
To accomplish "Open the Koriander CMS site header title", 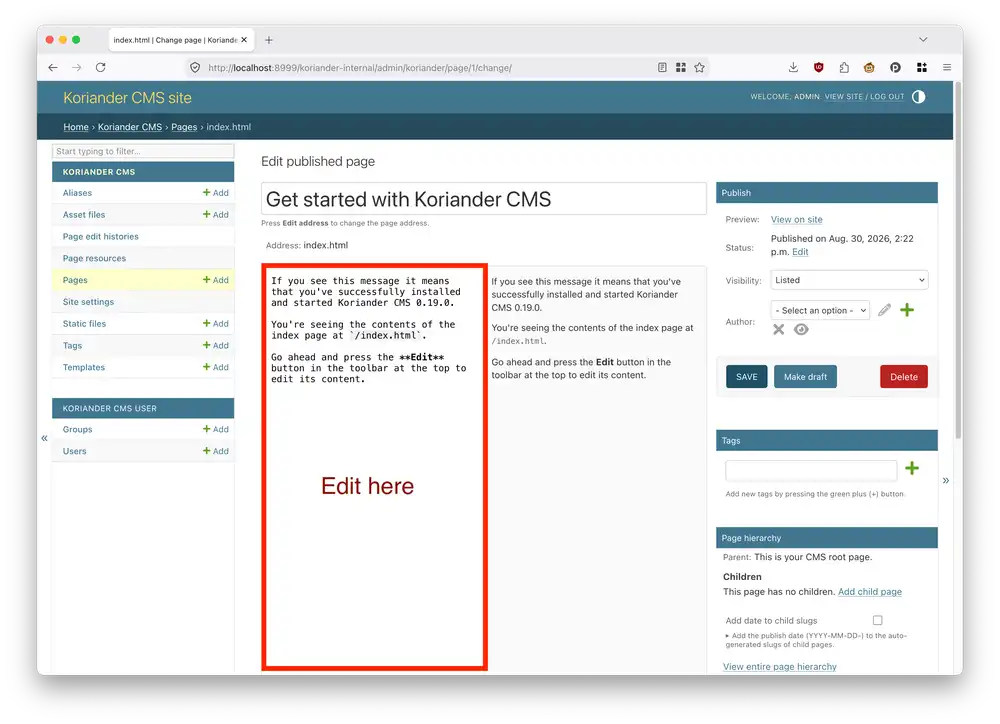I will coord(128,98).
